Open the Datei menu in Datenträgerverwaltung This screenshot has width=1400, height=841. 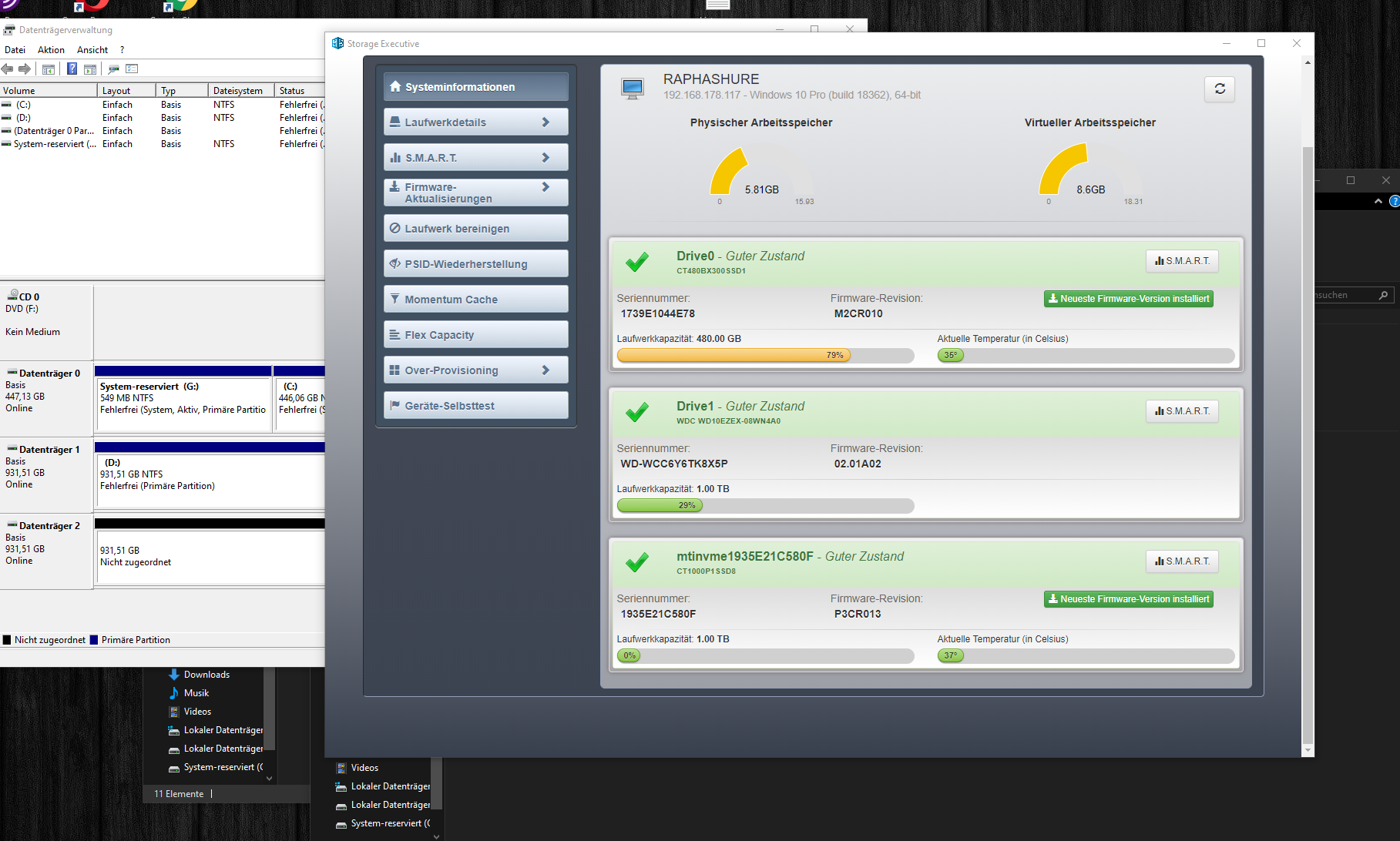coord(15,50)
